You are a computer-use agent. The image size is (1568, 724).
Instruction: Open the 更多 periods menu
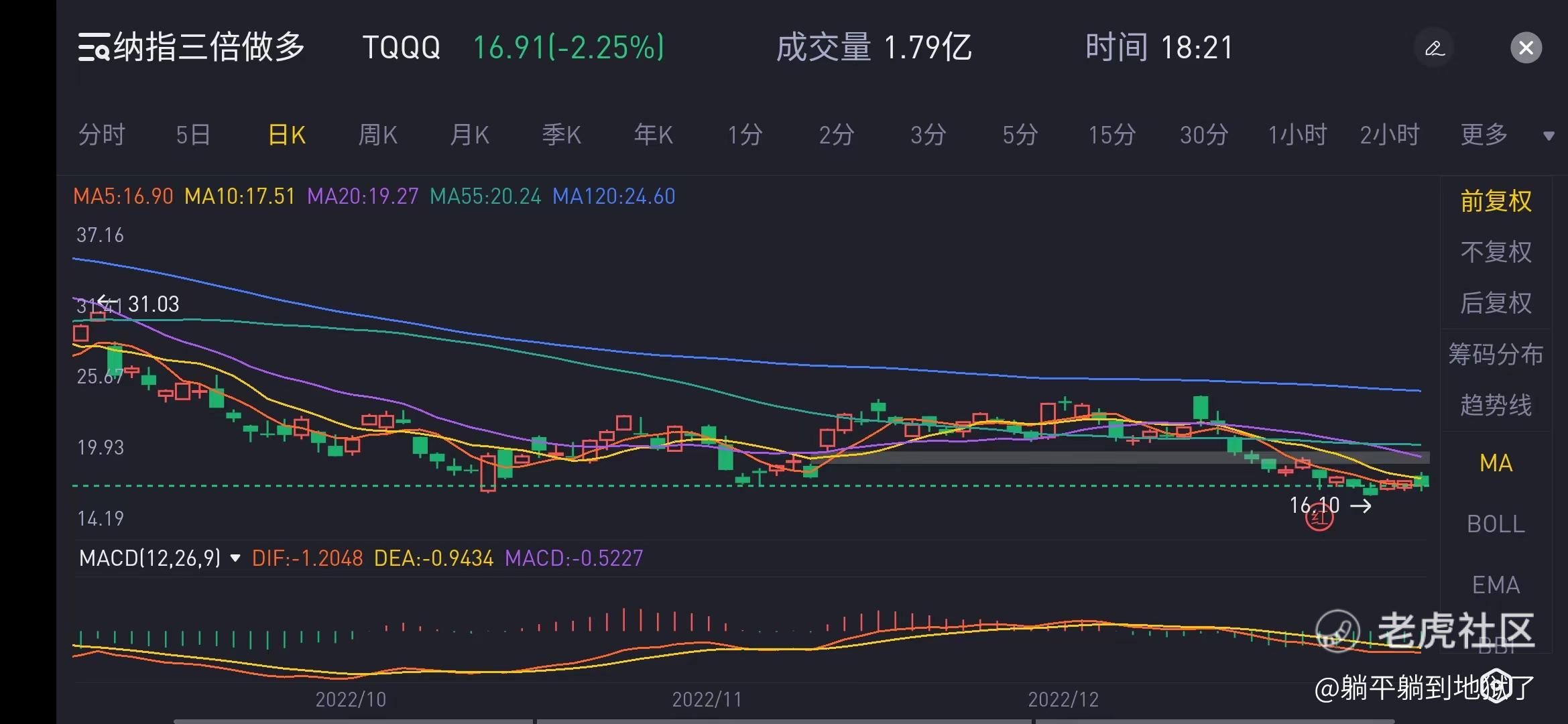(x=1484, y=135)
